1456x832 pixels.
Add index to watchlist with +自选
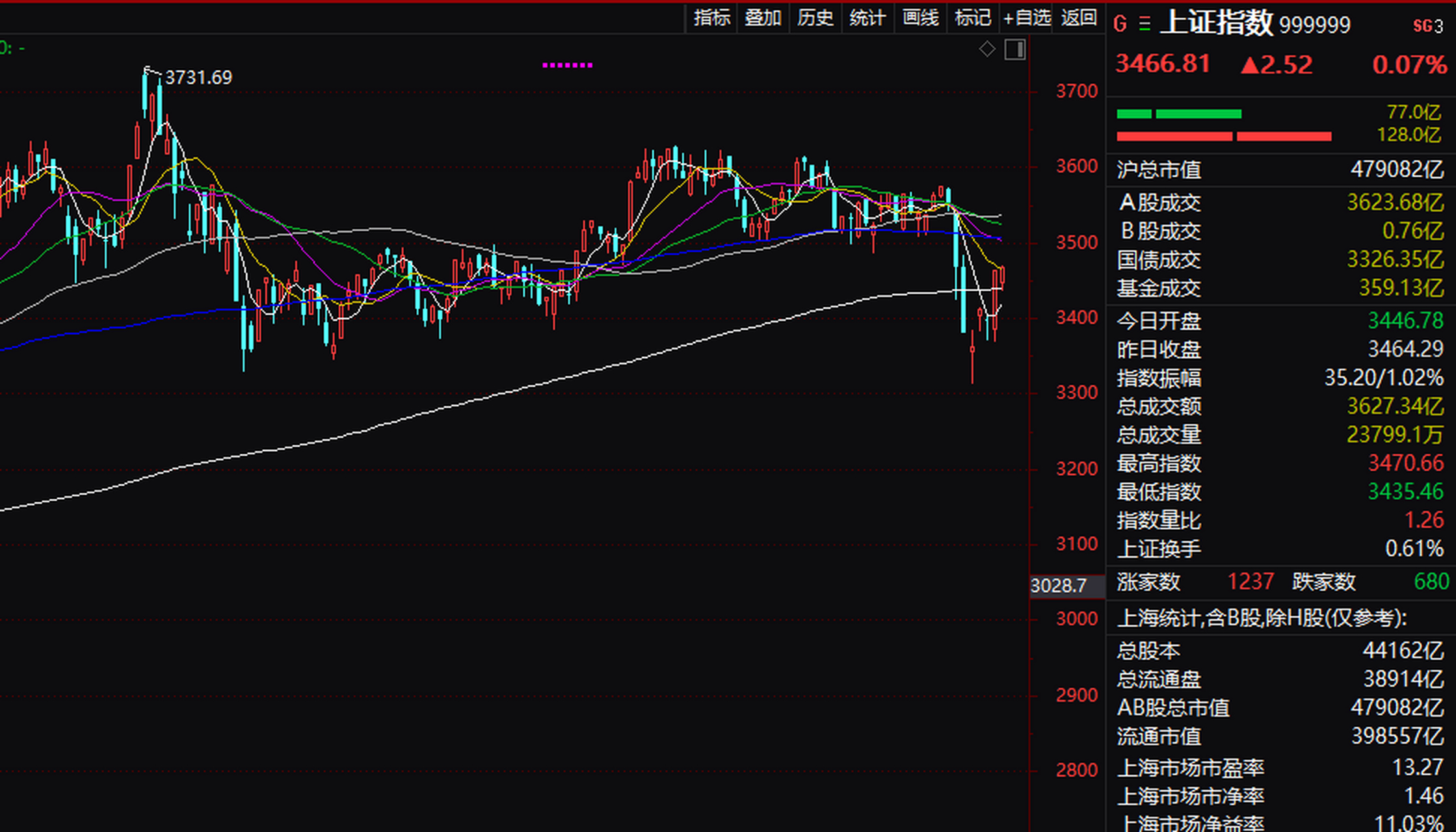tap(1027, 18)
